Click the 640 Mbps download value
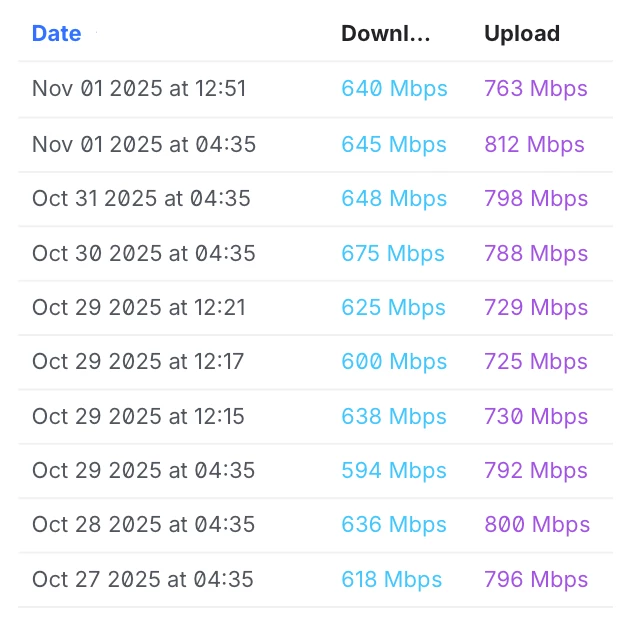This screenshot has height=618, width=630. tap(394, 89)
